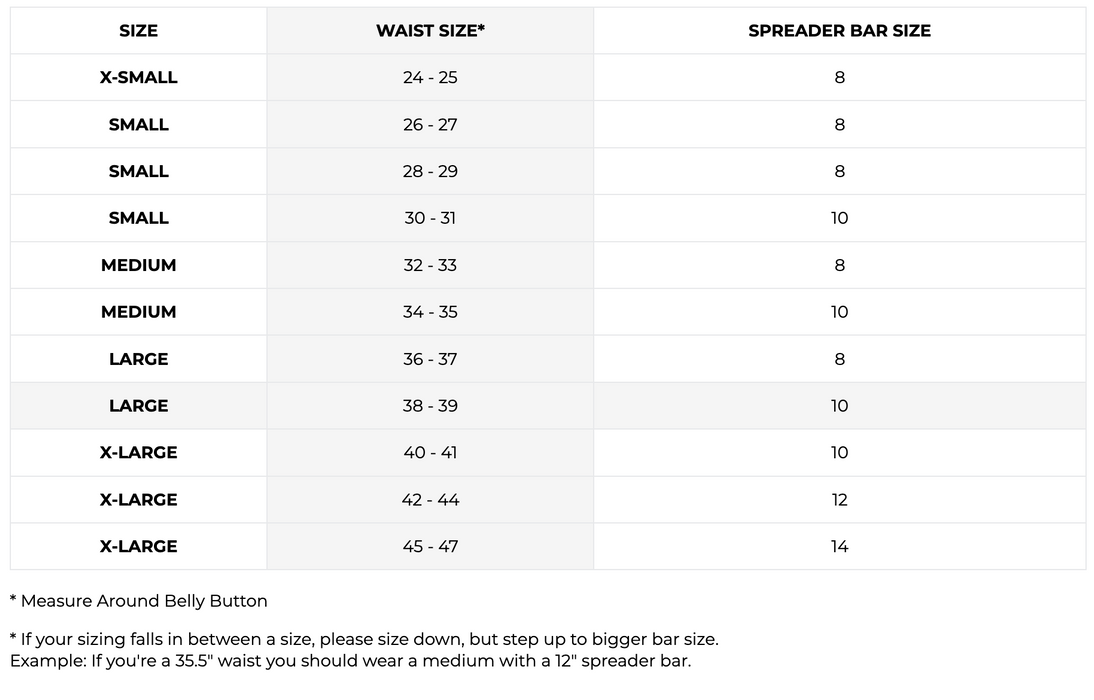Select the 32 - 33 waist size cell

pos(430,265)
